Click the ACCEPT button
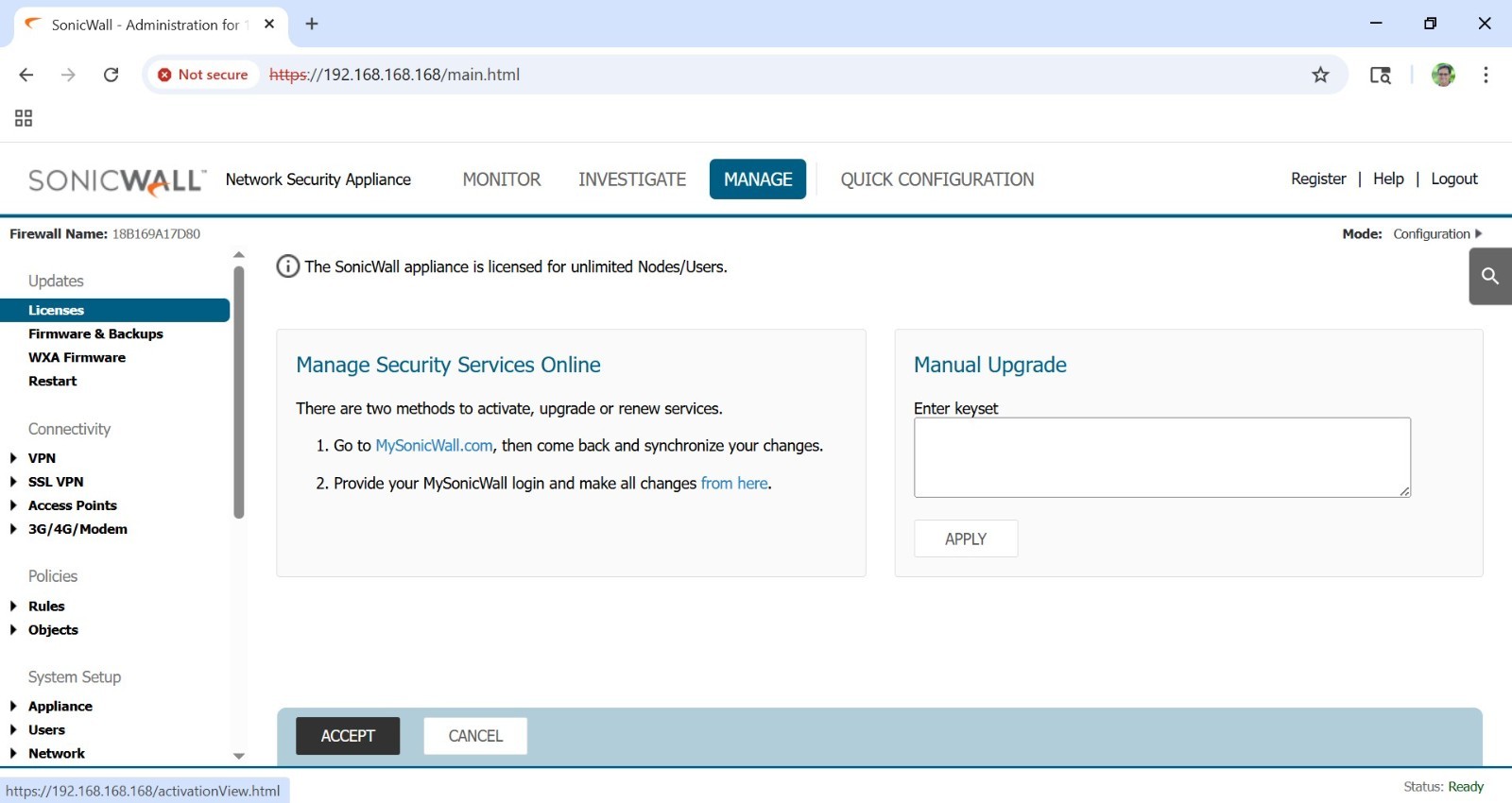This screenshot has height=803, width=1512. coord(348,736)
